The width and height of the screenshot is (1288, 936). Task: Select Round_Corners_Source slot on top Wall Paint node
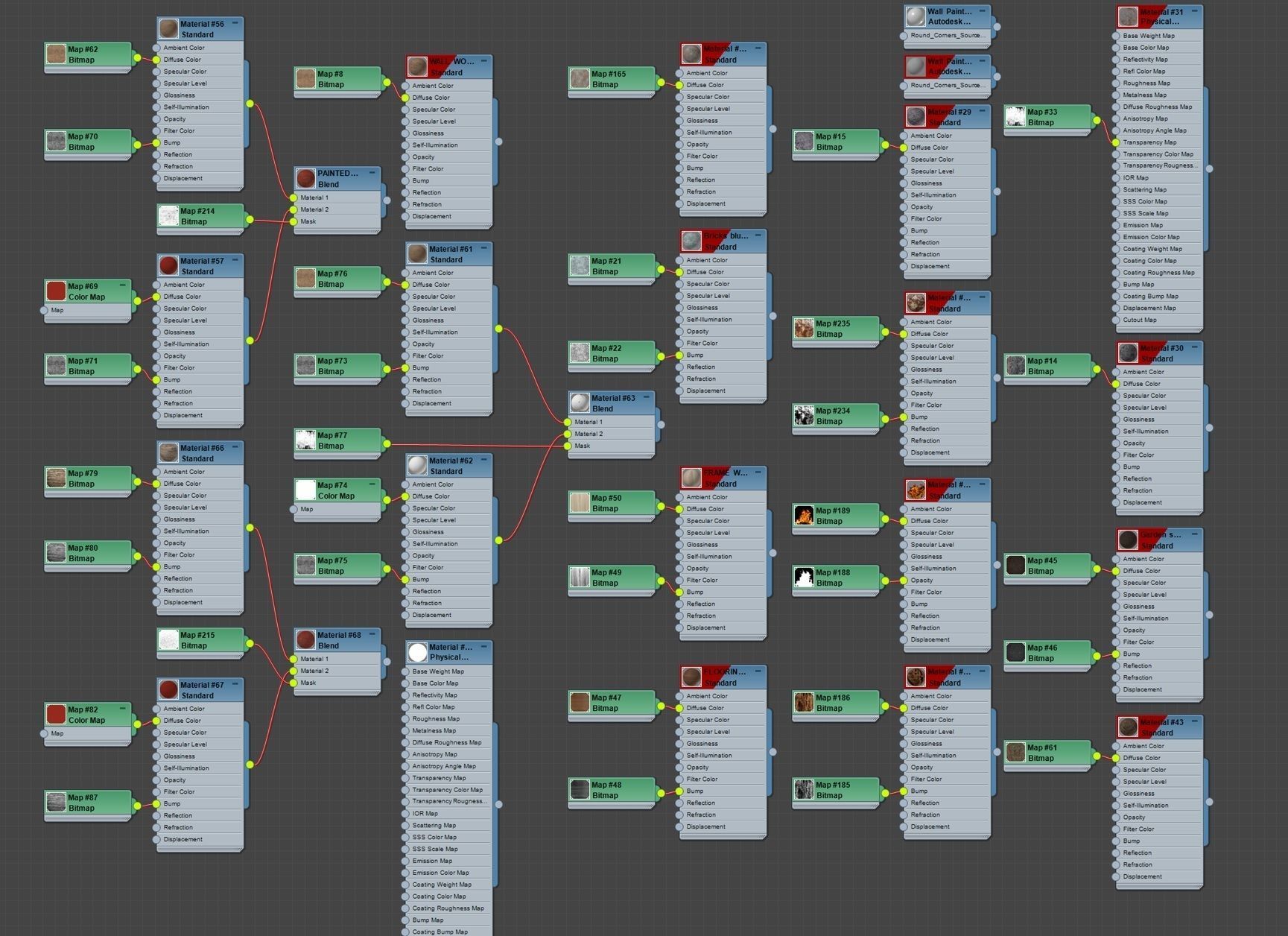[948, 35]
